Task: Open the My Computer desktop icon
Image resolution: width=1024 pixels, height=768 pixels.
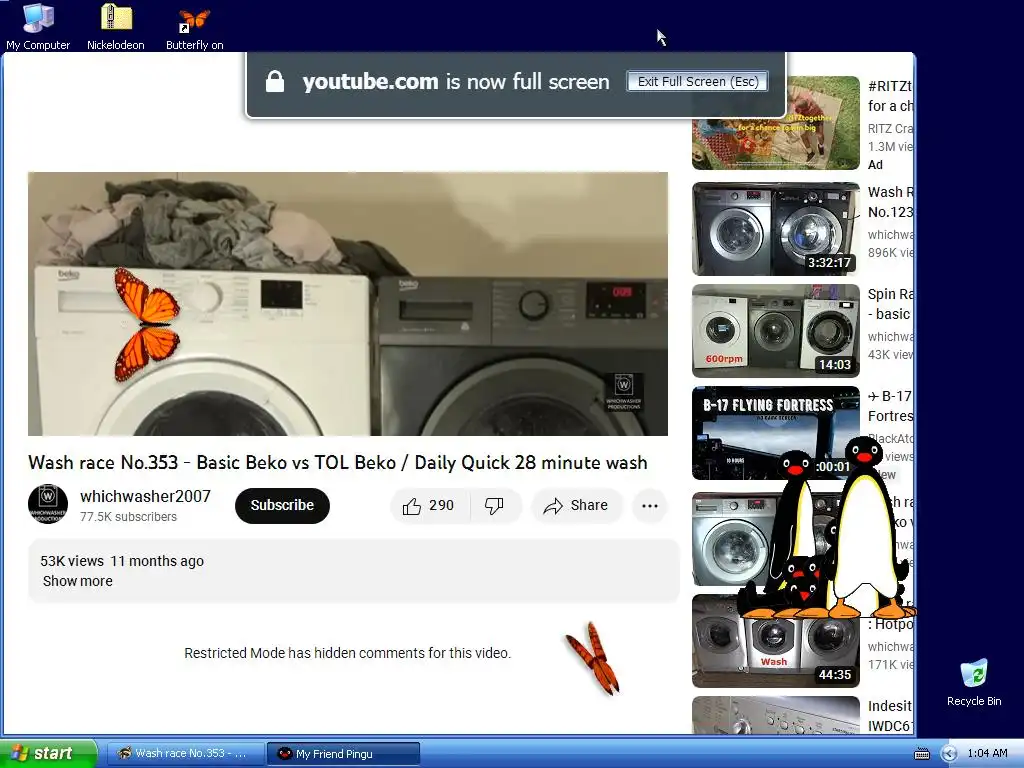Action: pos(38,26)
